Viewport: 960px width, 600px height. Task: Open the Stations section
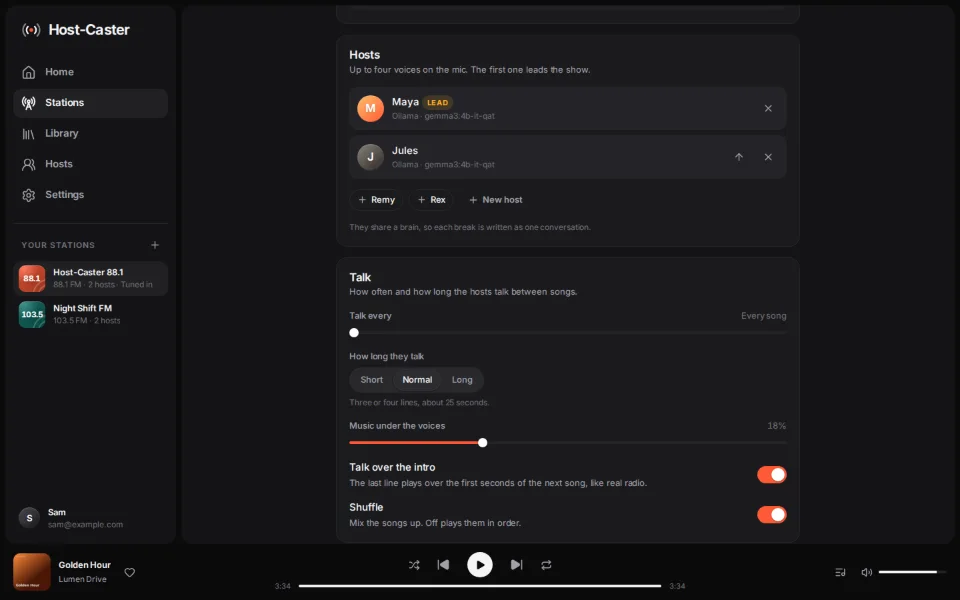(x=91, y=103)
